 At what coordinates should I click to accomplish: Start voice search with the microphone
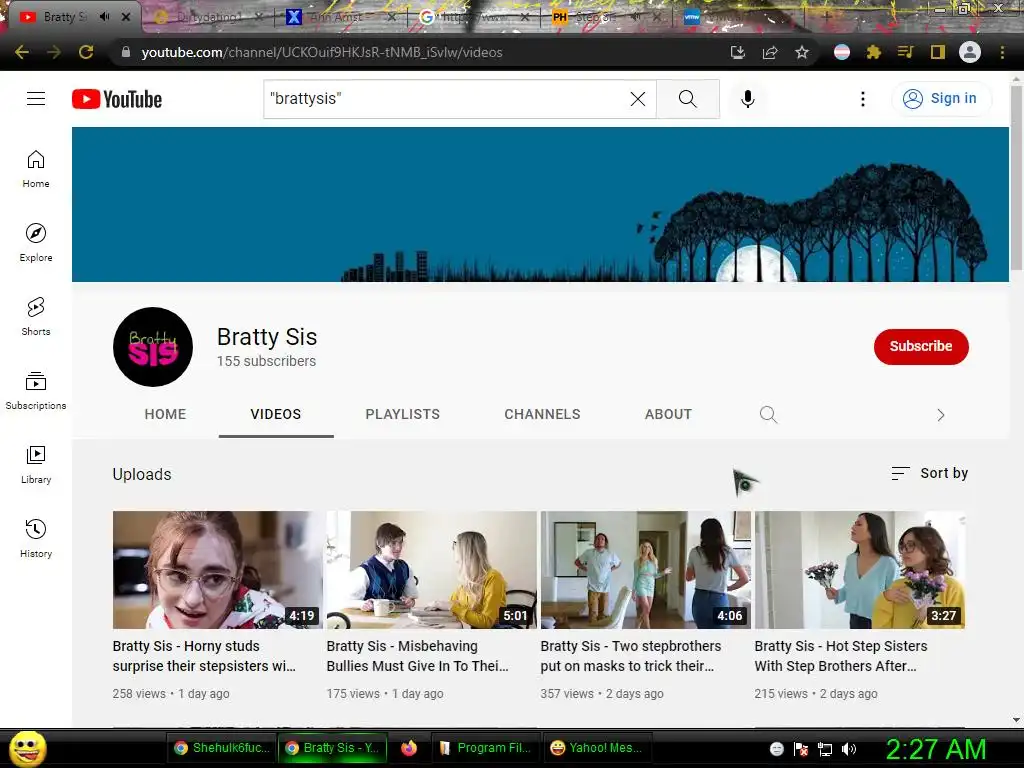point(748,99)
